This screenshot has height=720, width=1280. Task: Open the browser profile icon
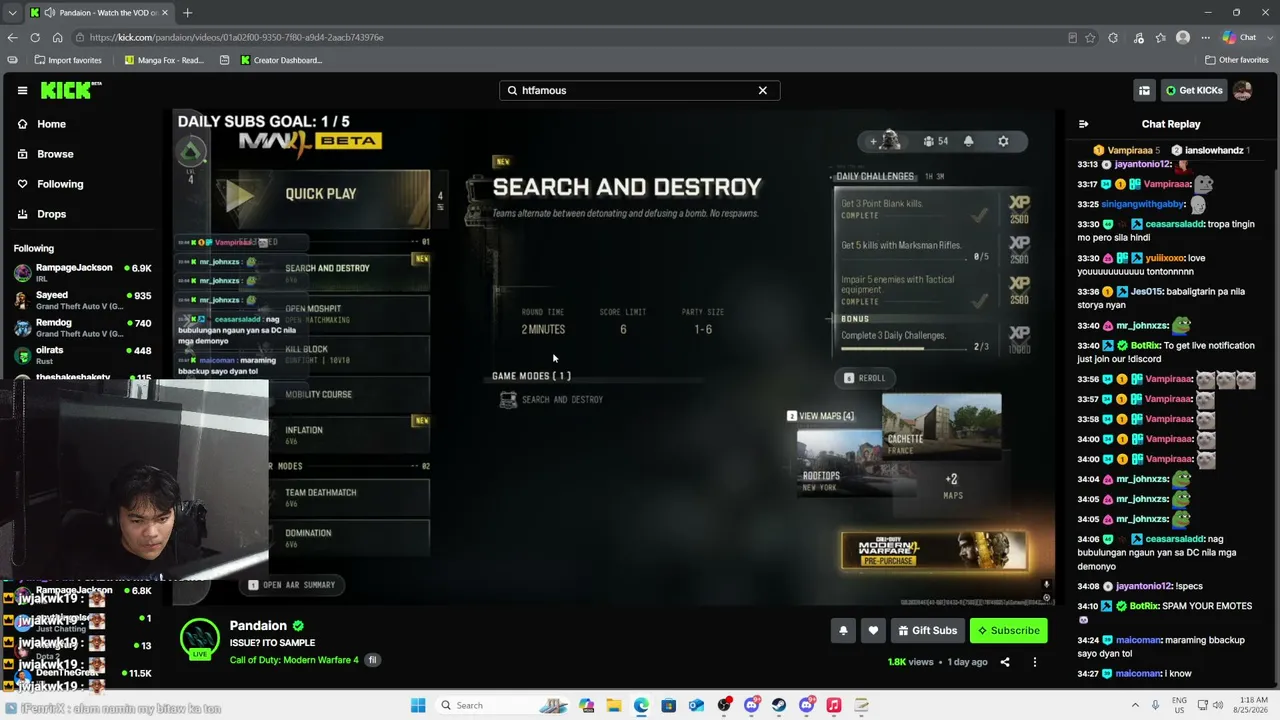pos(1183,38)
